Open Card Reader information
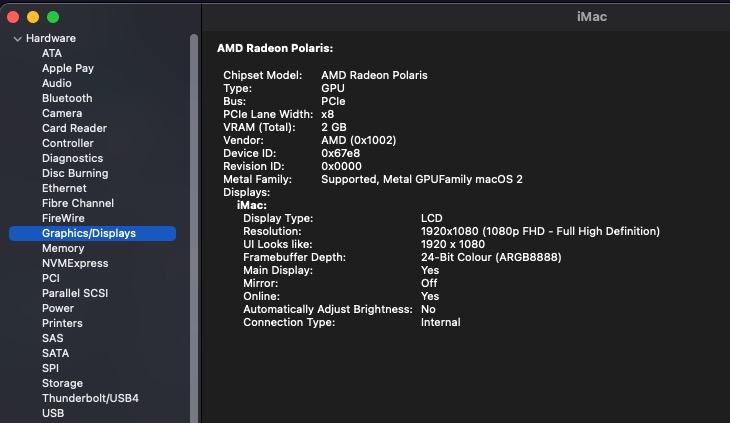The image size is (730, 423). [74, 128]
